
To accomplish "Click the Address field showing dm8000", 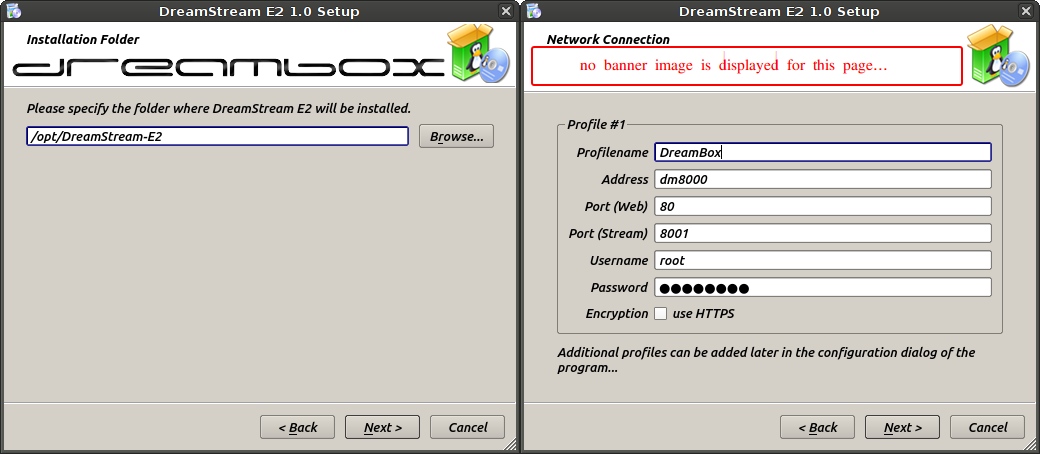I will (x=822, y=179).
